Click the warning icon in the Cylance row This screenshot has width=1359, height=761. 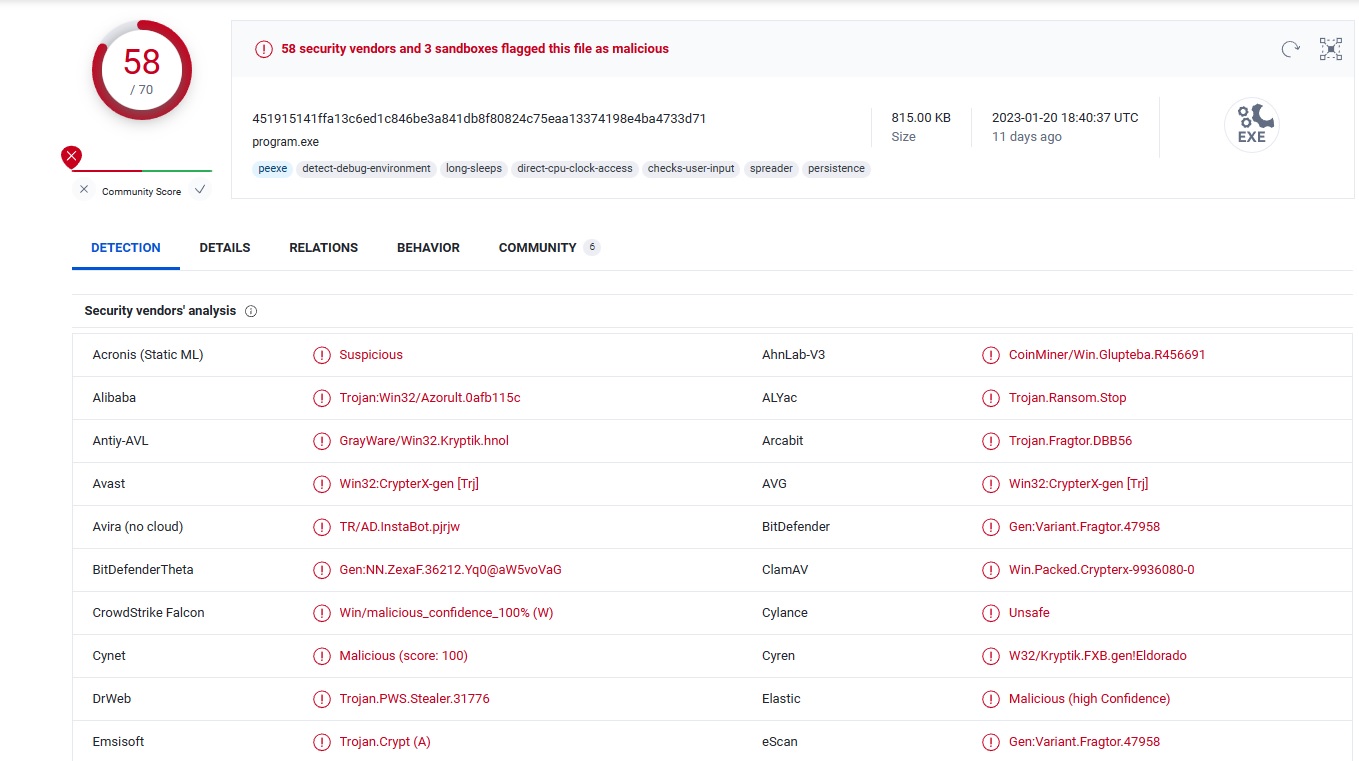click(991, 613)
